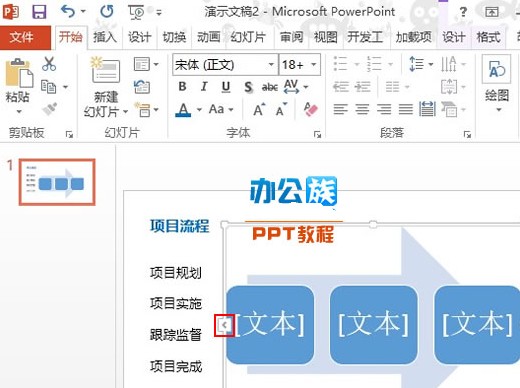Image resolution: width=520 pixels, height=388 pixels.
Task: Expand the SmartArt text pane arrow
Action: point(224,325)
